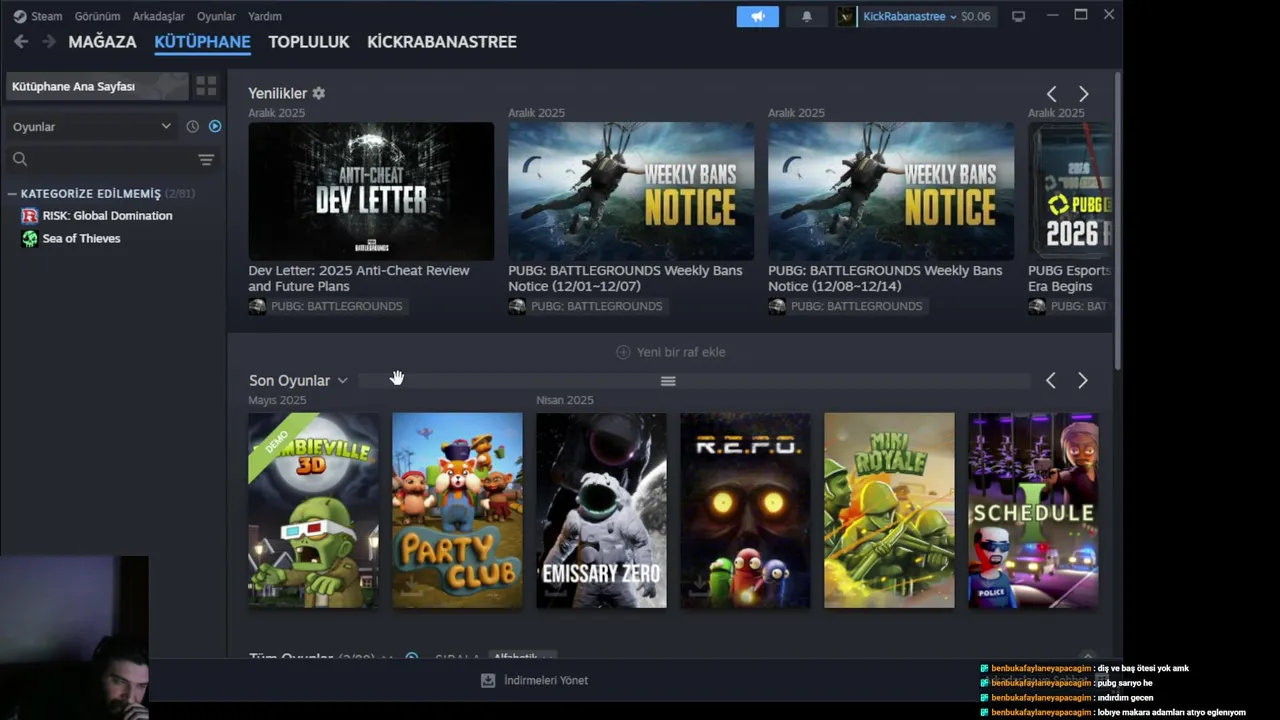Show next Yenilikler news items
1280x720 pixels.
click(1083, 94)
